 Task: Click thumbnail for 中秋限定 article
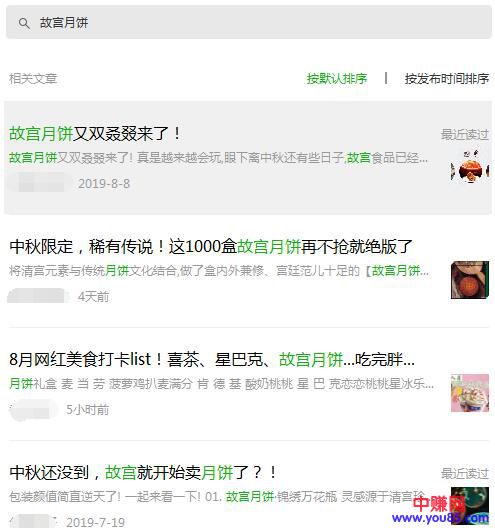coord(470,280)
